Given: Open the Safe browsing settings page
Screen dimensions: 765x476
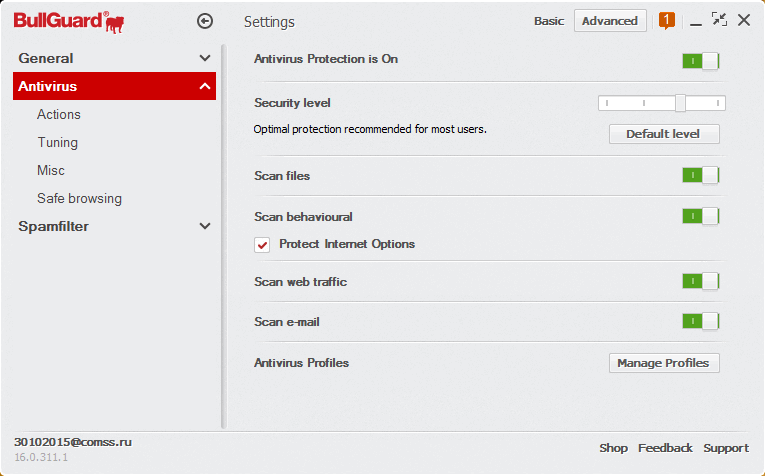Looking at the screenshot, I should coord(80,198).
